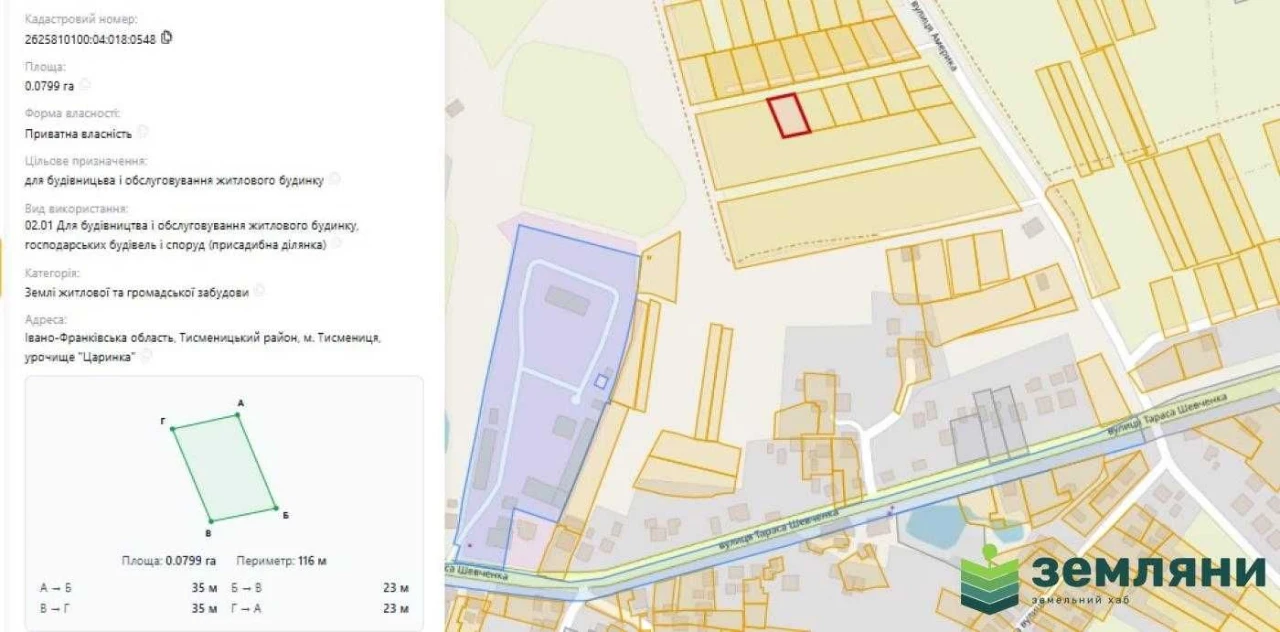The height and width of the screenshot is (632, 1280).
Task: Click the small blue square inside the blue parcel
Action: tap(600, 381)
